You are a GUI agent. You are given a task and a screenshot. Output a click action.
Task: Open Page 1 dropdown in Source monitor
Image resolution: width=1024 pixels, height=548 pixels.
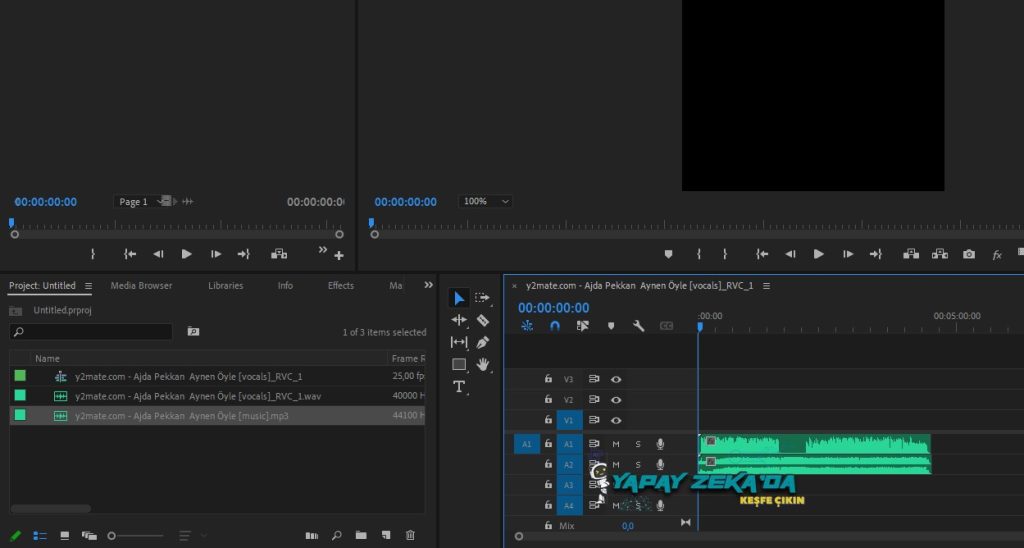coord(142,202)
